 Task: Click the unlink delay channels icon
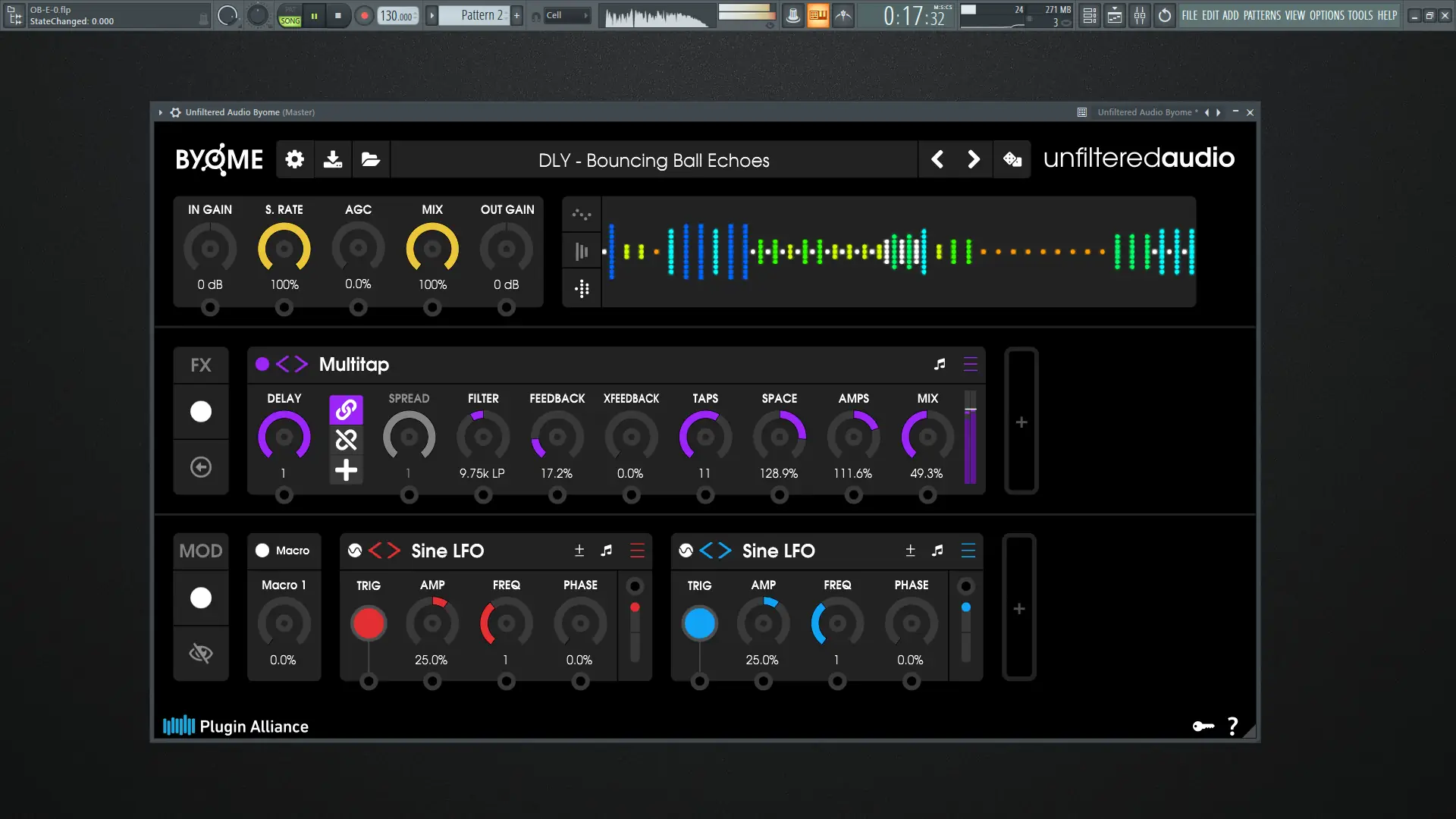(346, 440)
